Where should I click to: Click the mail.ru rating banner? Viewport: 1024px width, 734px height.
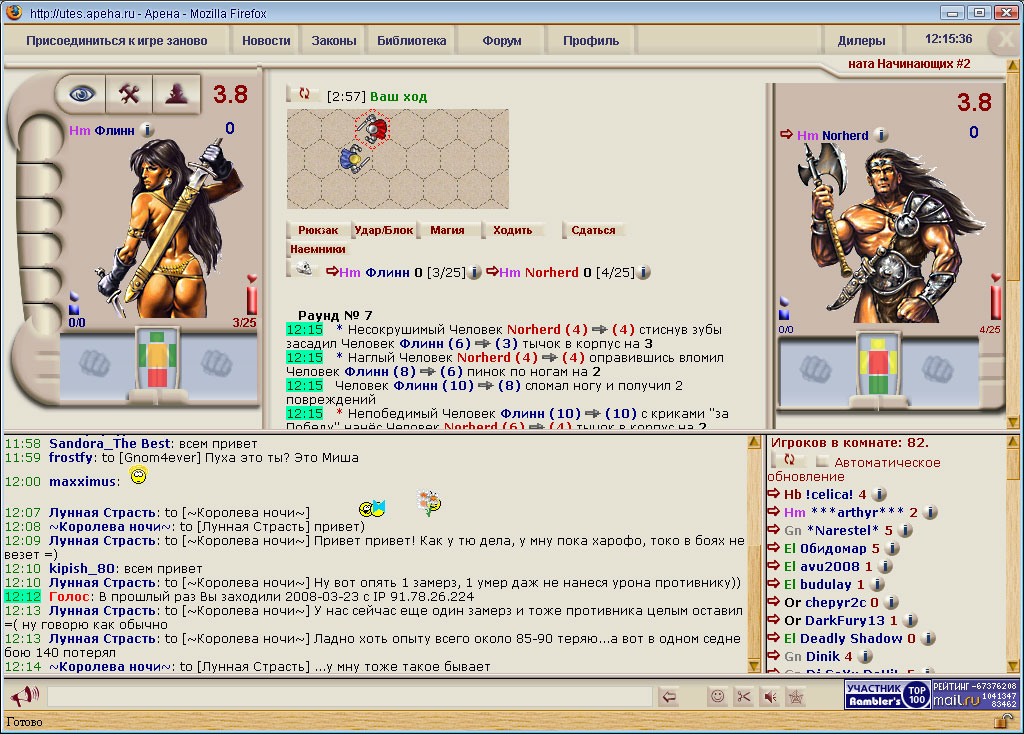(x=975, y=695)
